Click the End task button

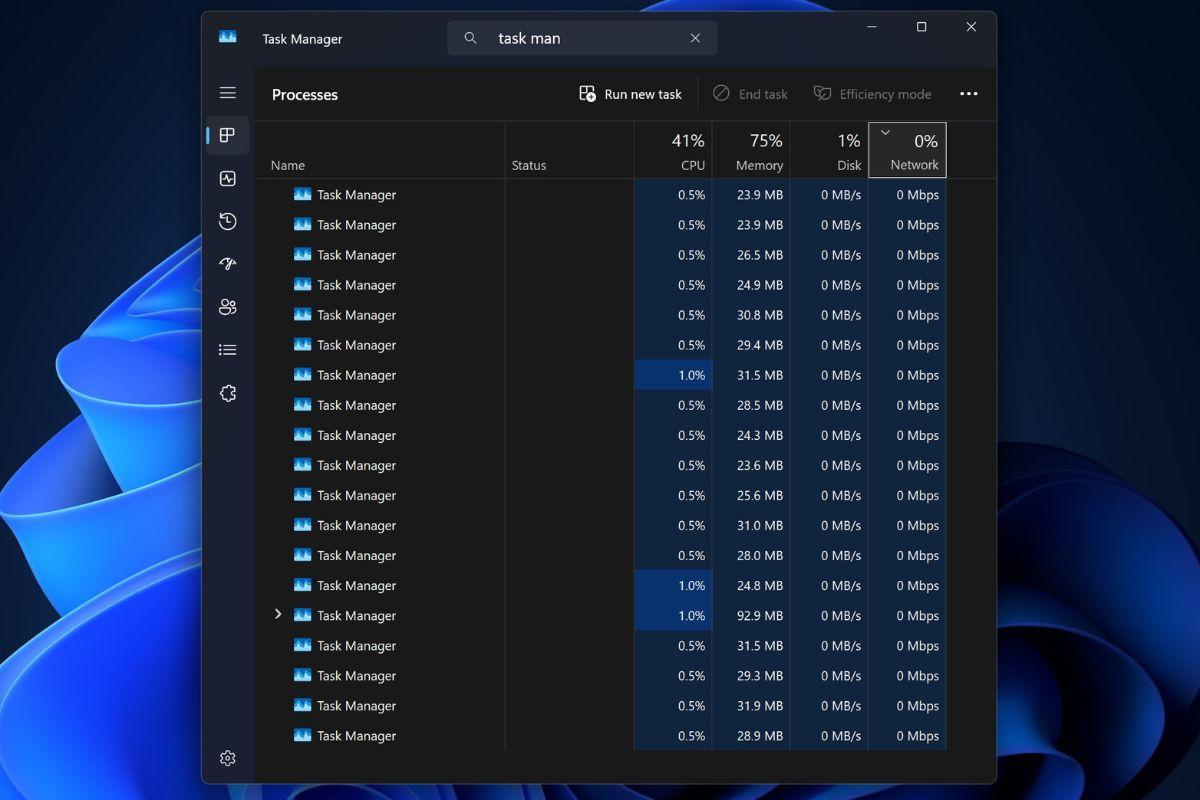tap(750, 93)
